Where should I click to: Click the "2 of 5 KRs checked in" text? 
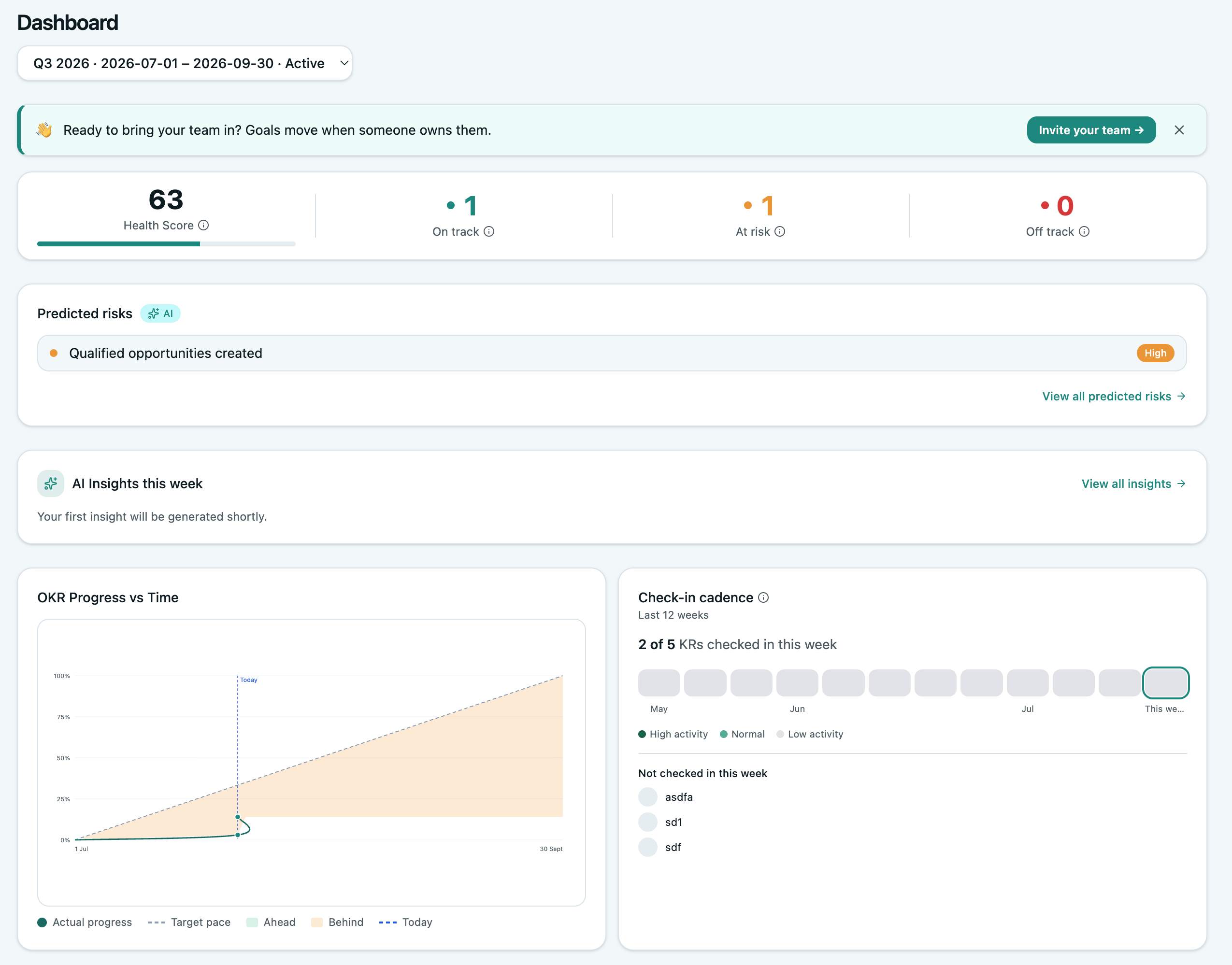pos(737,645)
